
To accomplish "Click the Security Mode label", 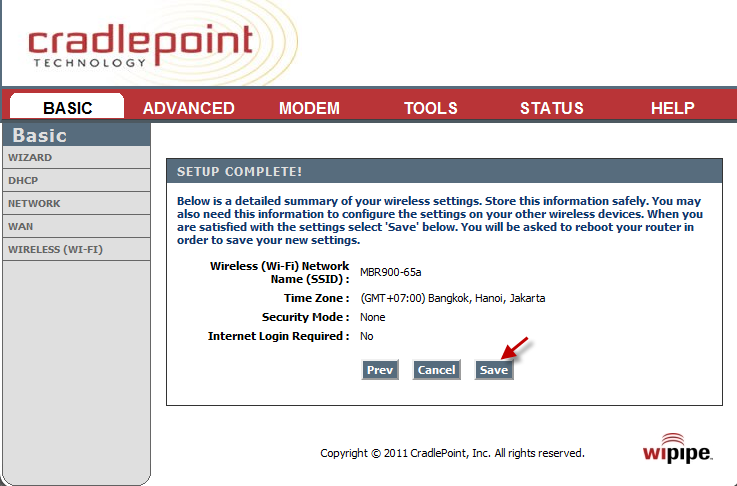I will (306, 317).
